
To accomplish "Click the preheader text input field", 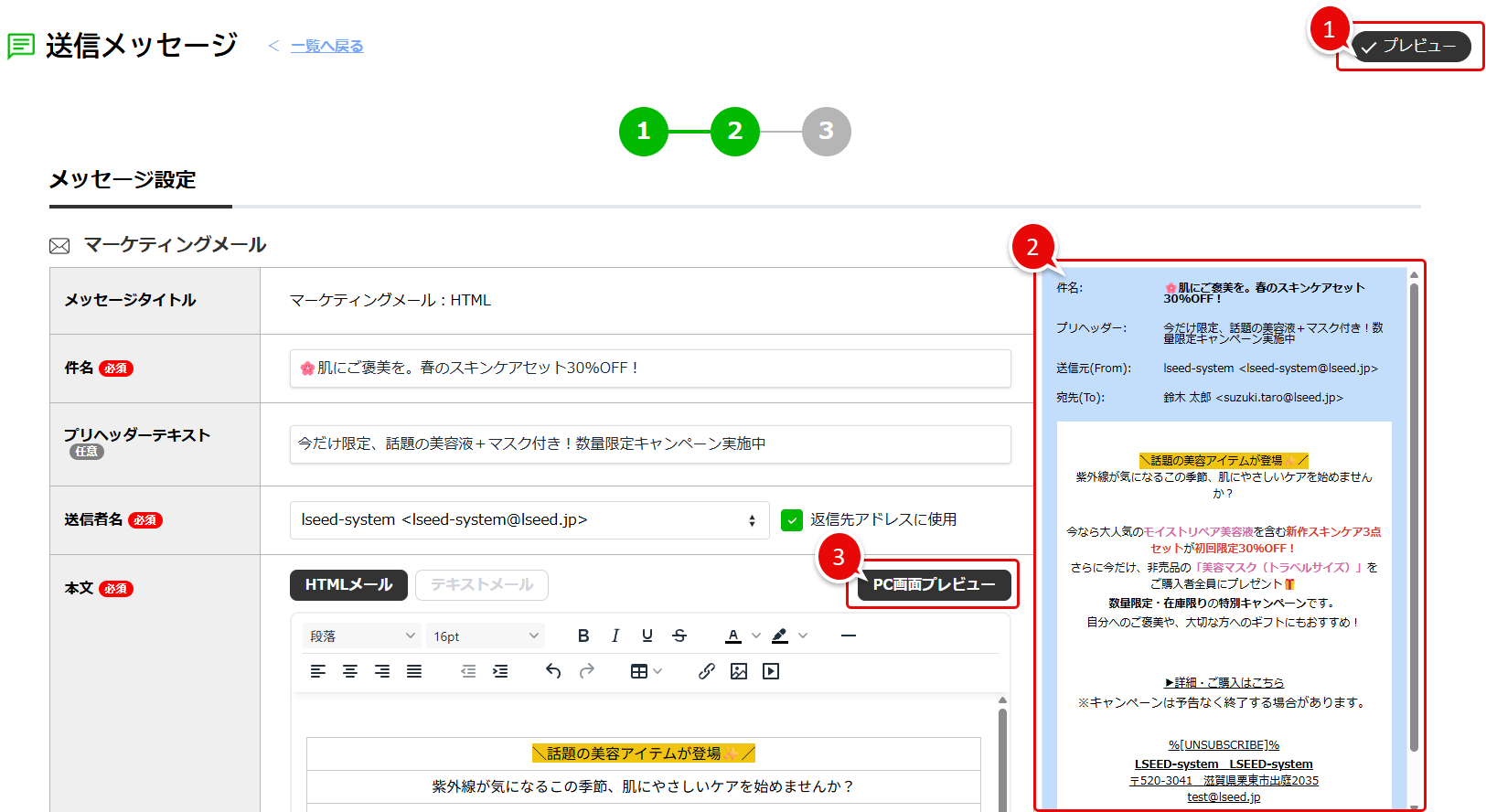I will coord(650,443).
